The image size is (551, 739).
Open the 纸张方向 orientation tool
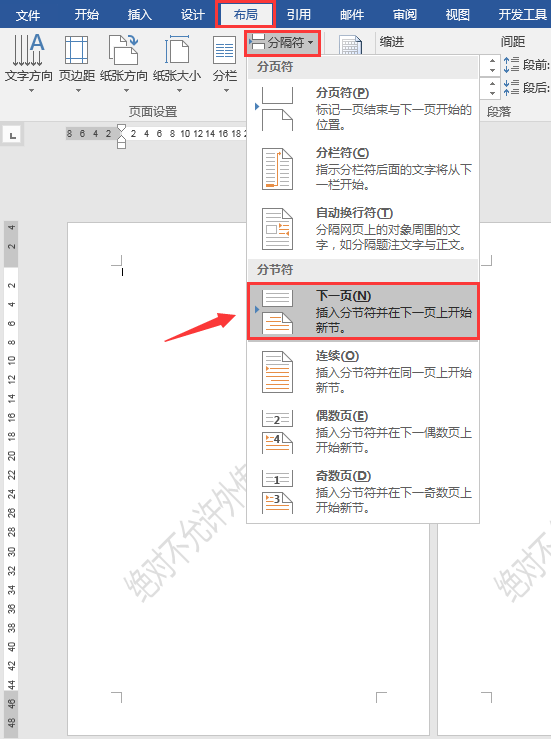point(124,63)
